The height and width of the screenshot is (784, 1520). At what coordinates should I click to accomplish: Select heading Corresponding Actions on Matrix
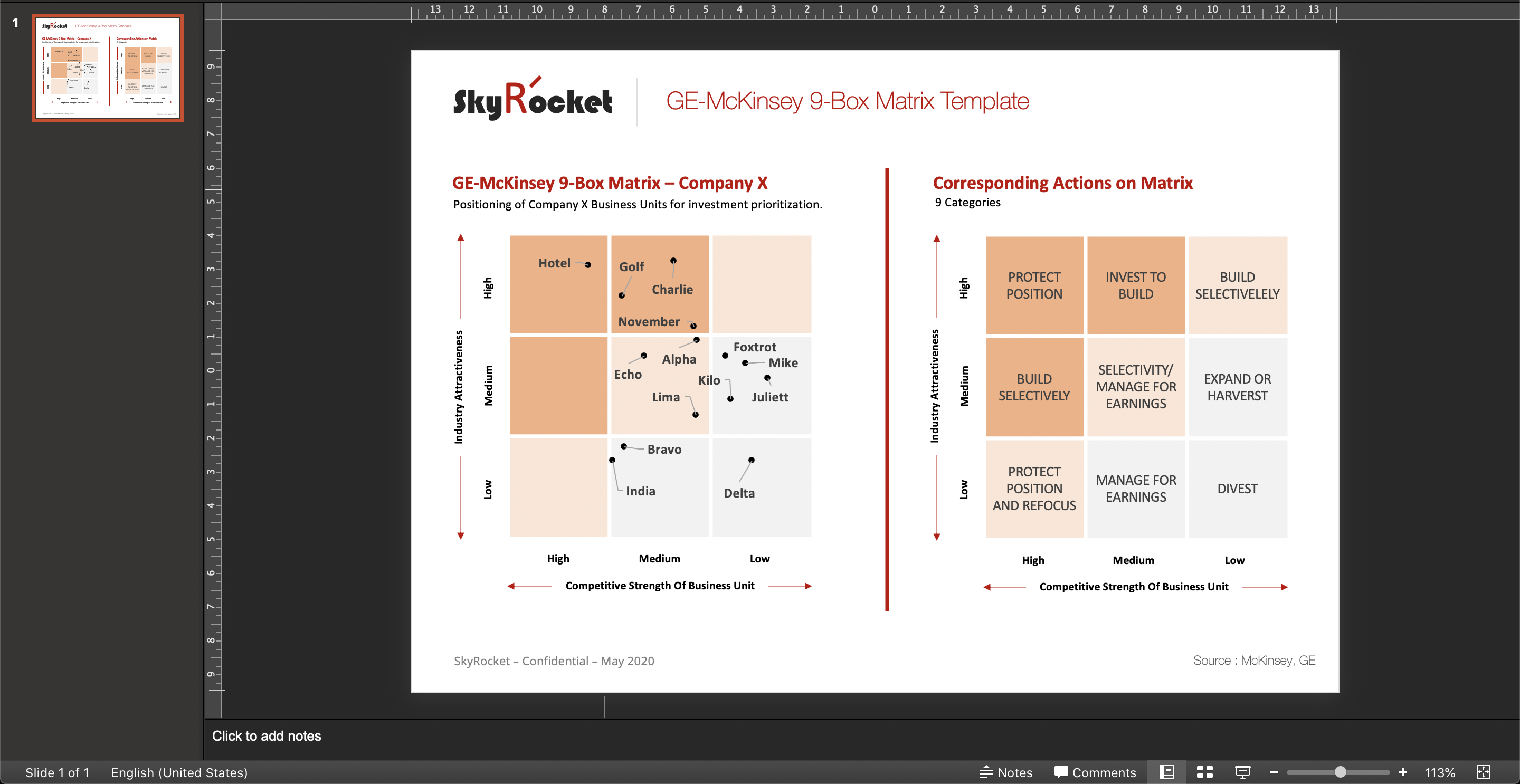point(1063,183)
